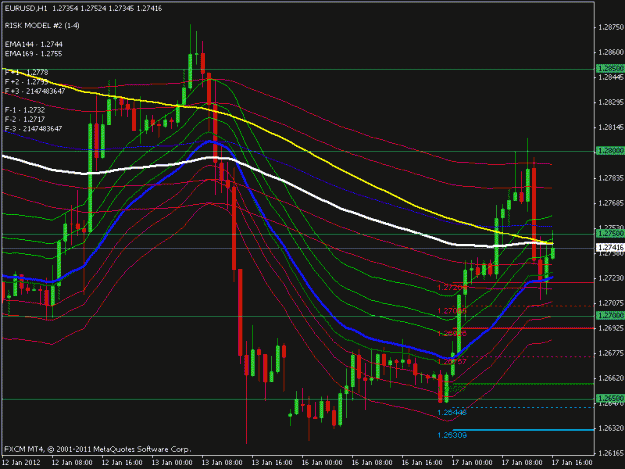Click the 17 Jan 08:00 time label

click(522, 463)
